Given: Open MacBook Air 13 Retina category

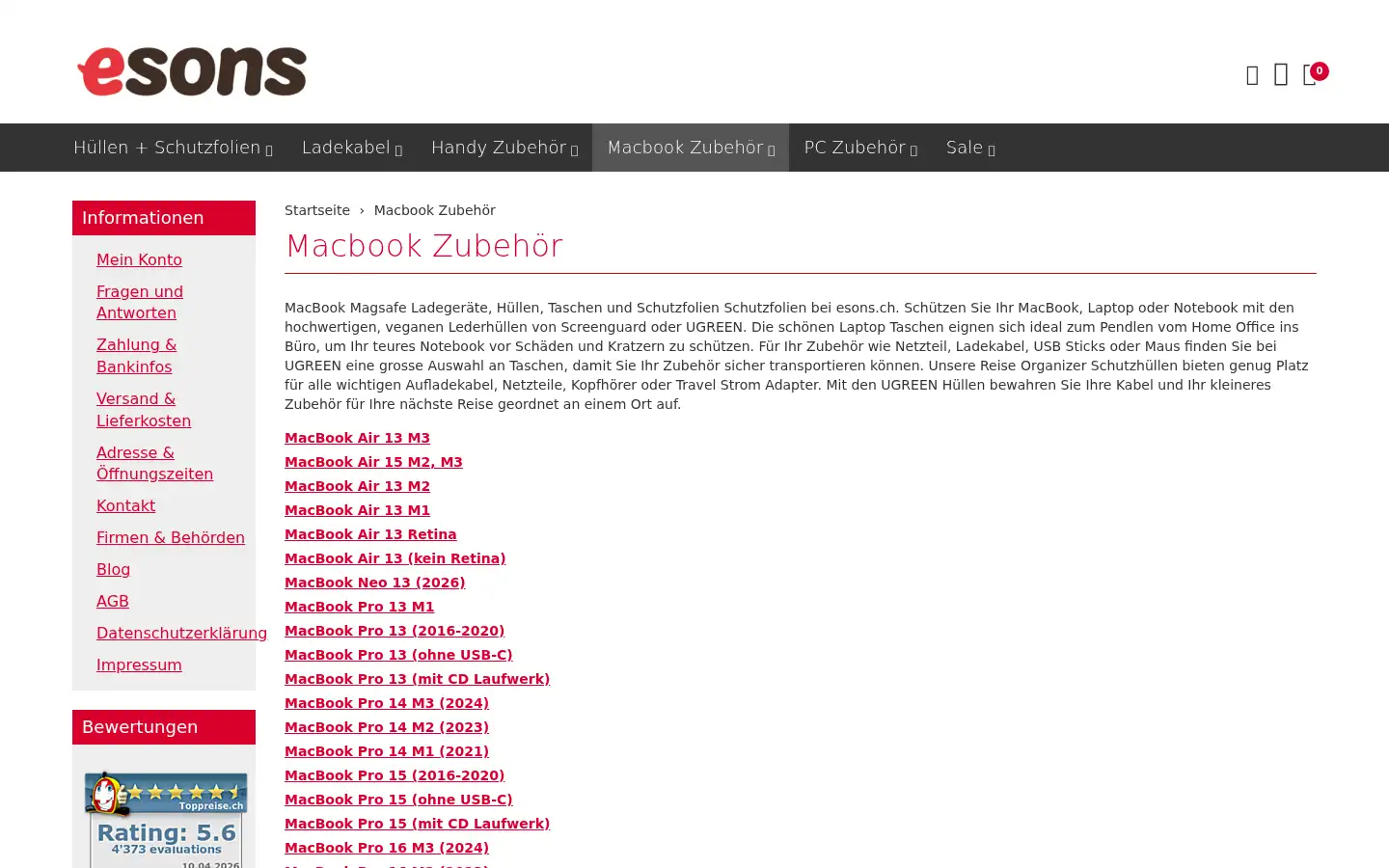Looking at the screenshot, I should tap(370, 534).
